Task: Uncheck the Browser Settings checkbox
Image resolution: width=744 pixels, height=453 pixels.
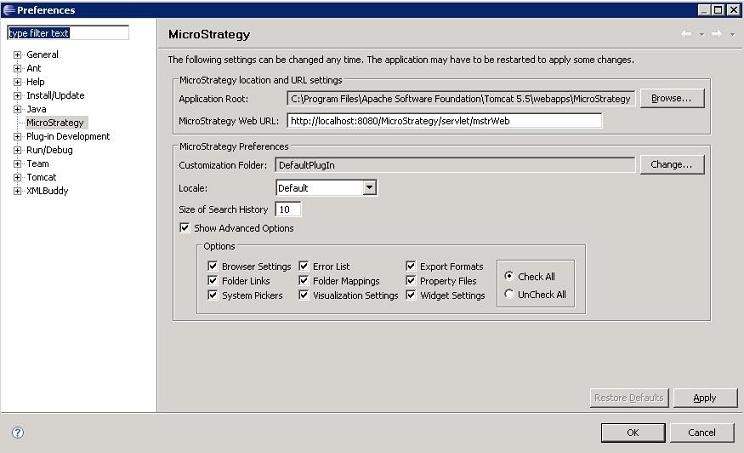Action: click(213, 267)
